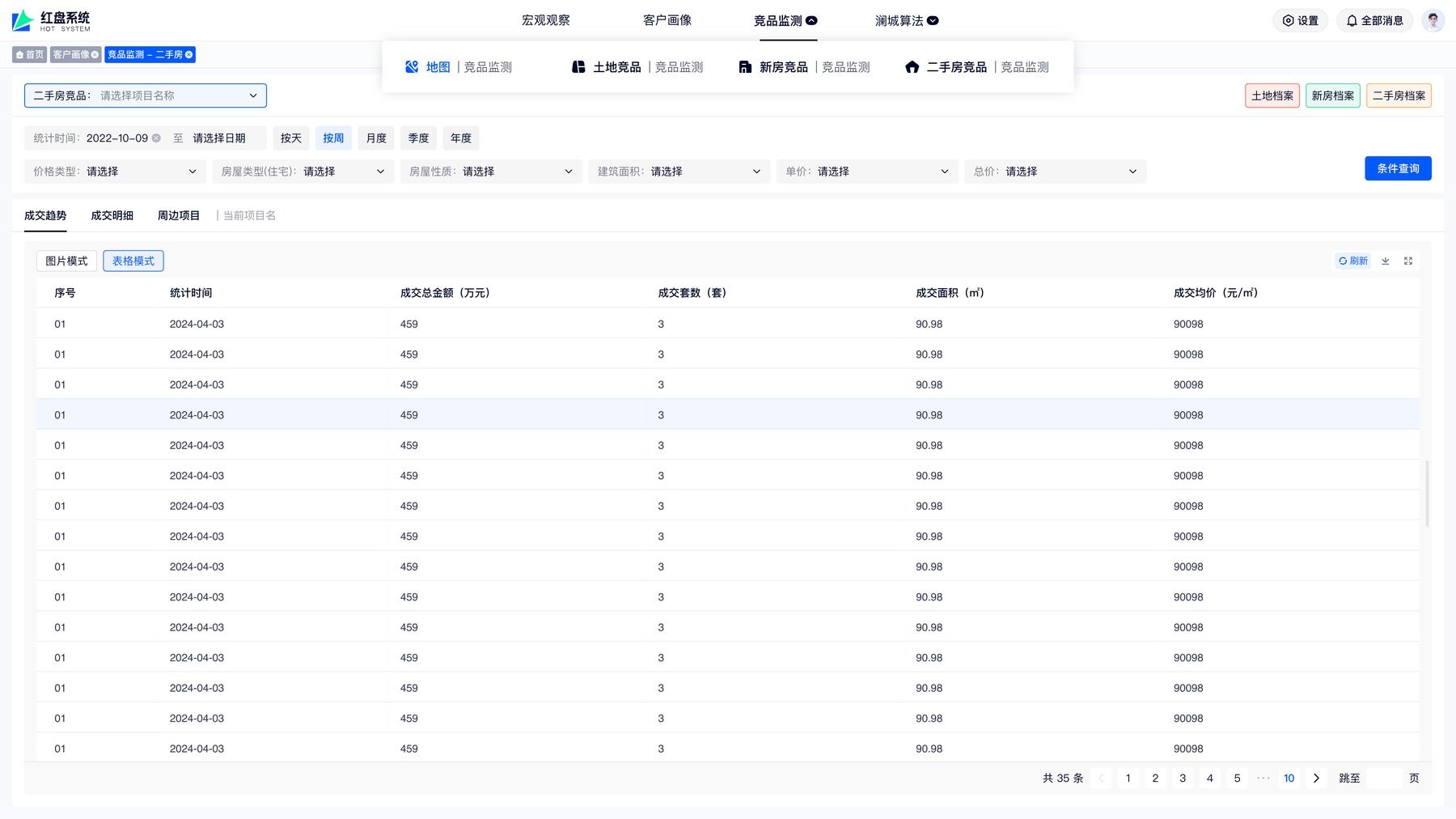The height and width of the screenshot is (819, 1456).
Task: Open 单价 dropdown
Action: (867, 172)
